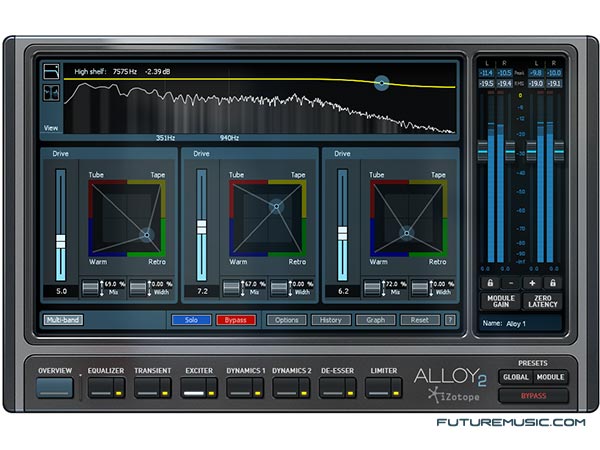Toggle Exciter module power indicator
This screenshot has width=600, height=450.
pyautogui.click(x=211, y=393)
